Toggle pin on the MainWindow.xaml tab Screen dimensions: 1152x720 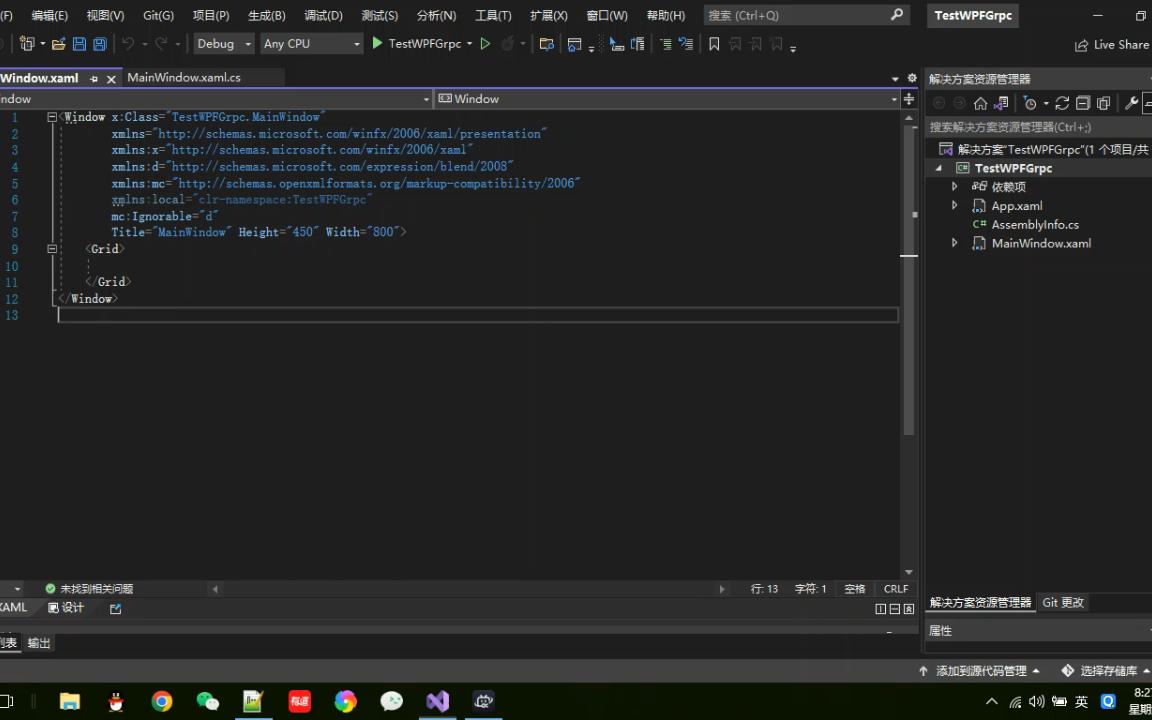tap(94, 79)
